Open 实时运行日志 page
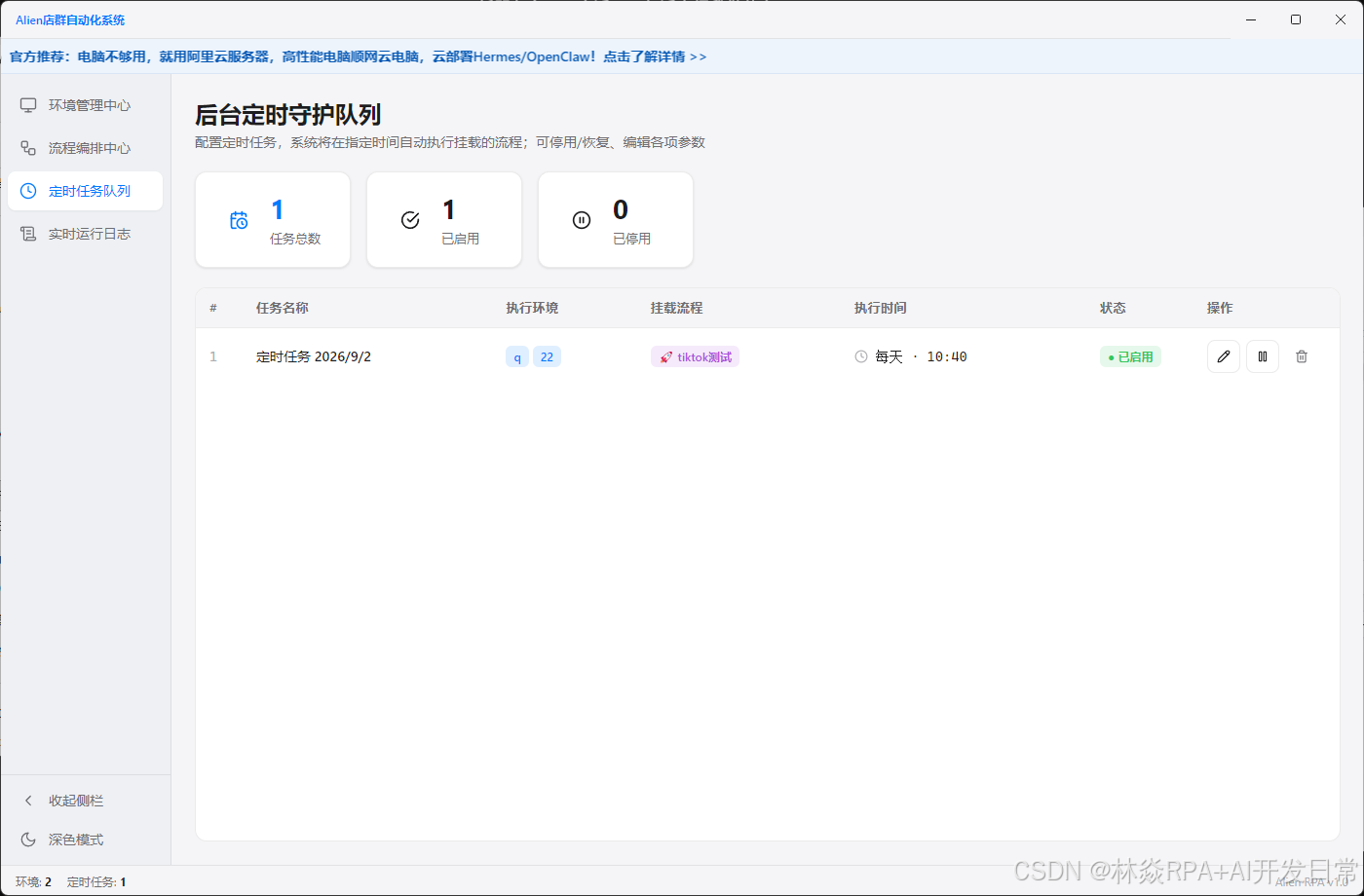Viewport: 1364px width, 896px height. pos(85,234)
